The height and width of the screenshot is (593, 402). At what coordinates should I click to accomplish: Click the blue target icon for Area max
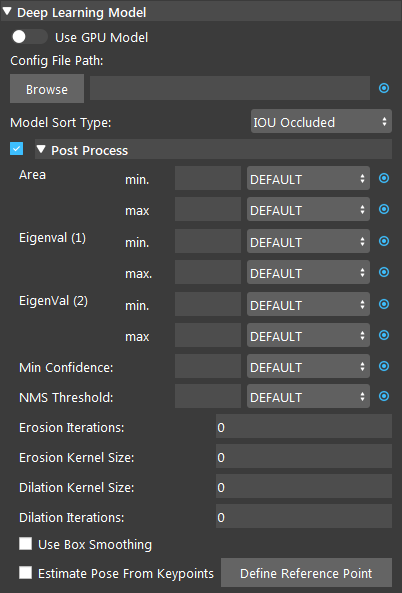[384, 209]
